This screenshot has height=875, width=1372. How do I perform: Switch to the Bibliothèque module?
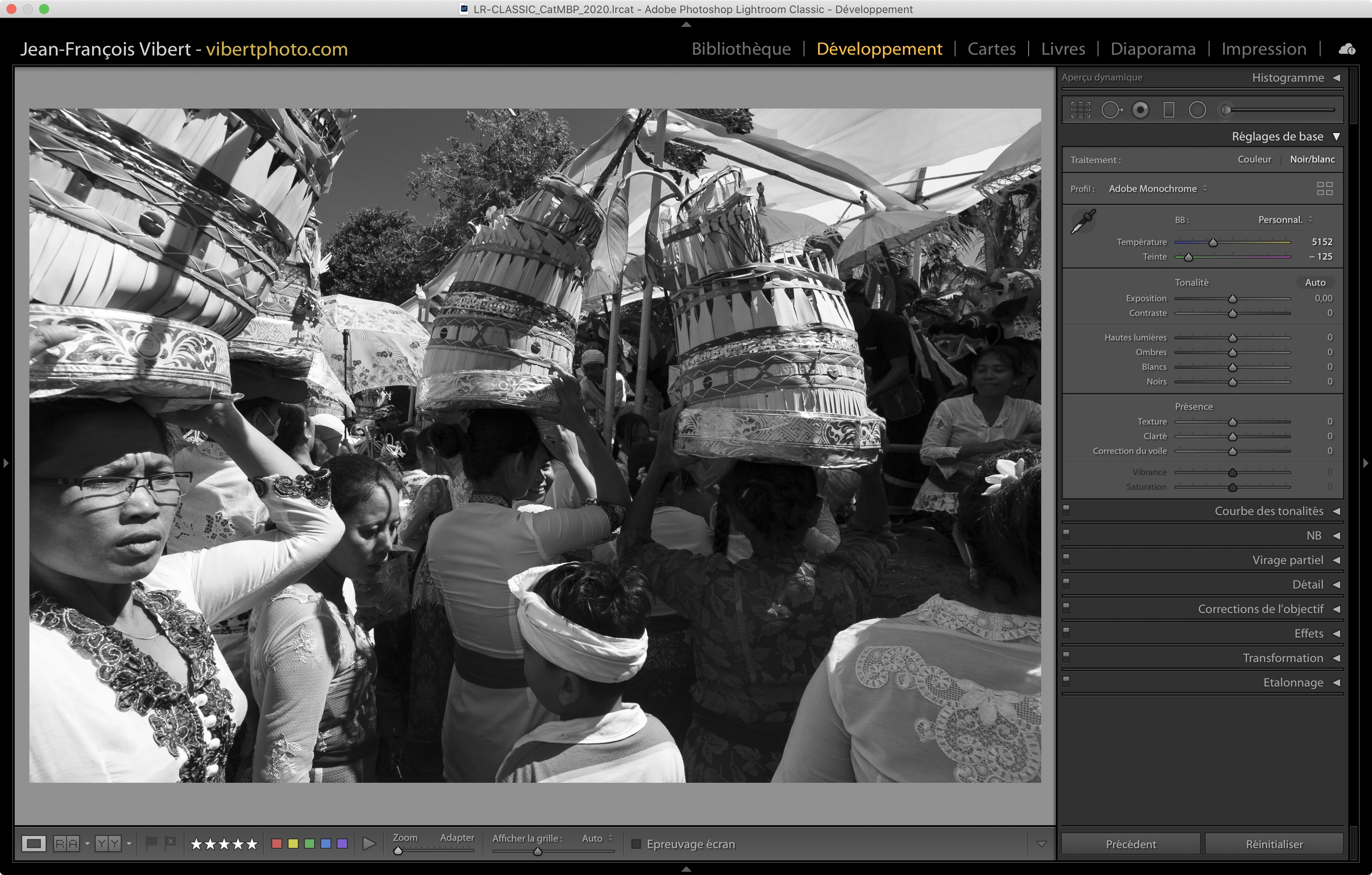(741, 49)
